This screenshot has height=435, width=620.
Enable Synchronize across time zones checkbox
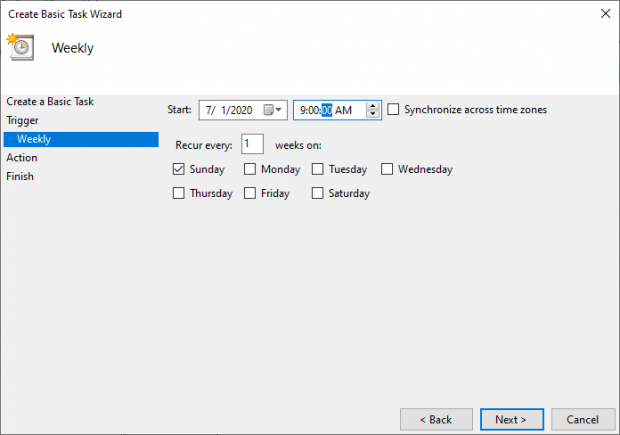[x=393, y=109]
